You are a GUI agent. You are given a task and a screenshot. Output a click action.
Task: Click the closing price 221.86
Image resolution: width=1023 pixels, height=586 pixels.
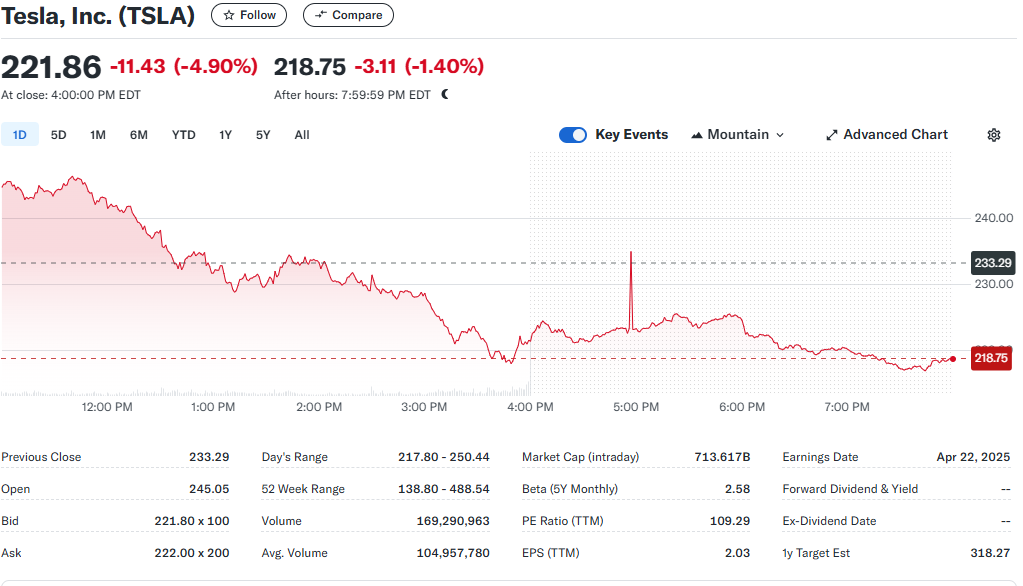[x=51, y=67]
